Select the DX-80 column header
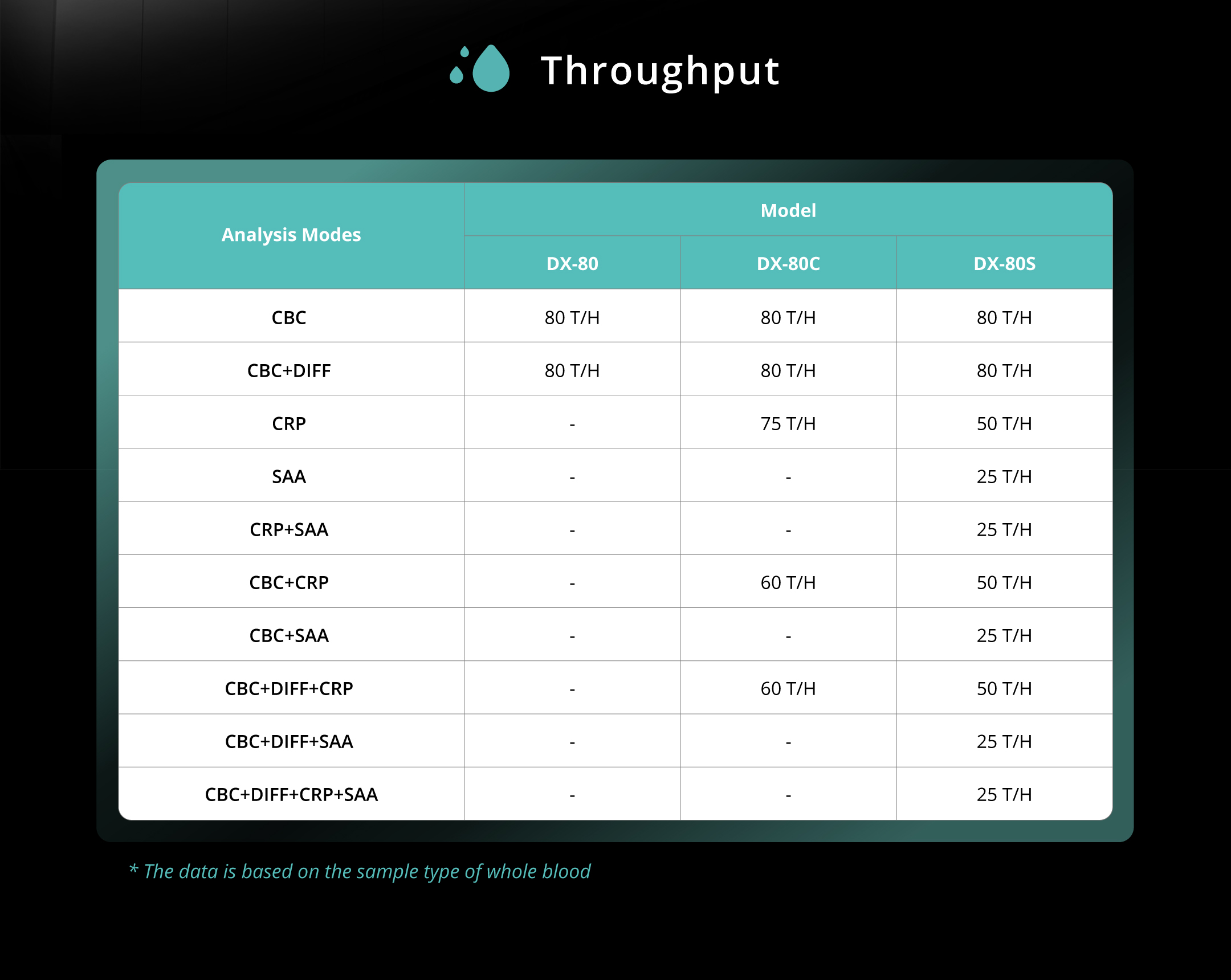The height and width of the screenshot is (980, 1231). 572,264
